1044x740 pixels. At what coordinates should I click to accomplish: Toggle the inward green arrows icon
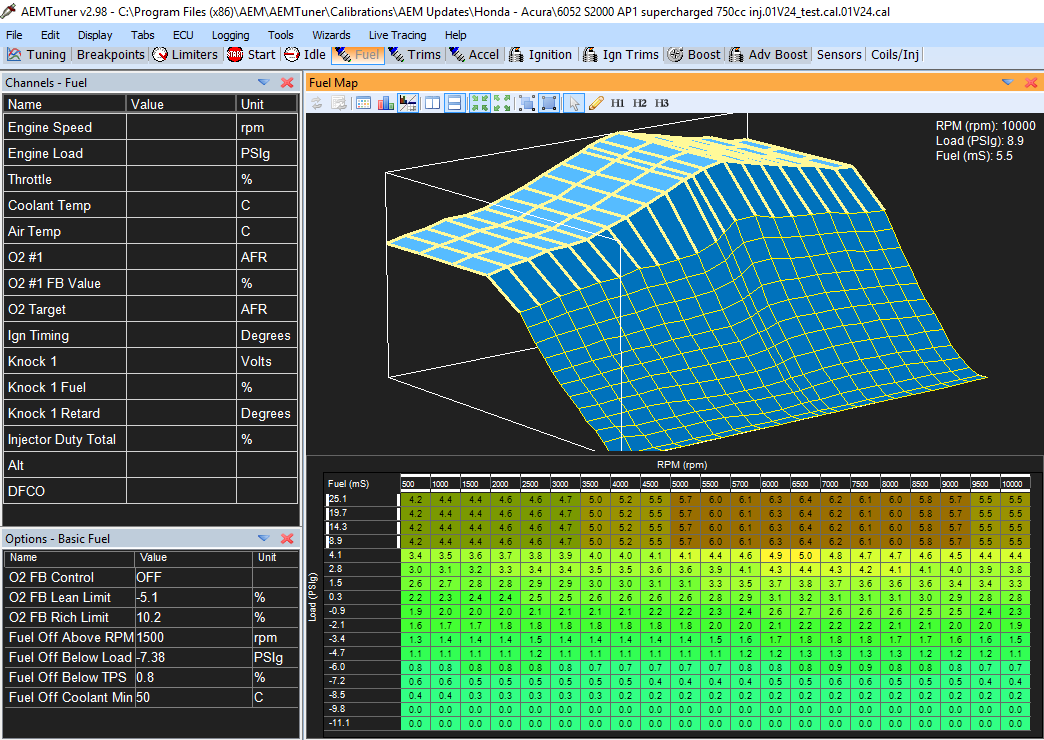[479, 103]
